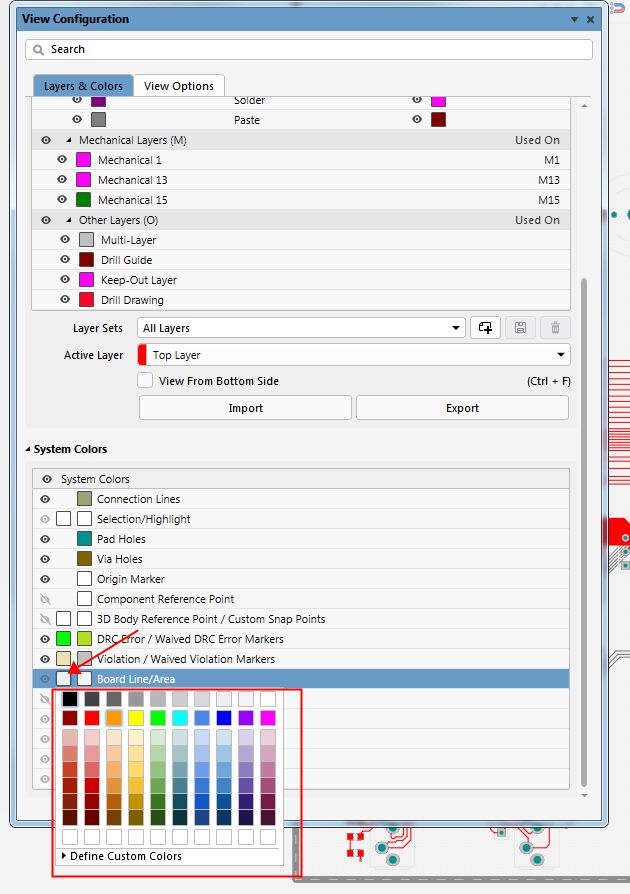Pick yellow in the color palette

click(x=136, y=718)
